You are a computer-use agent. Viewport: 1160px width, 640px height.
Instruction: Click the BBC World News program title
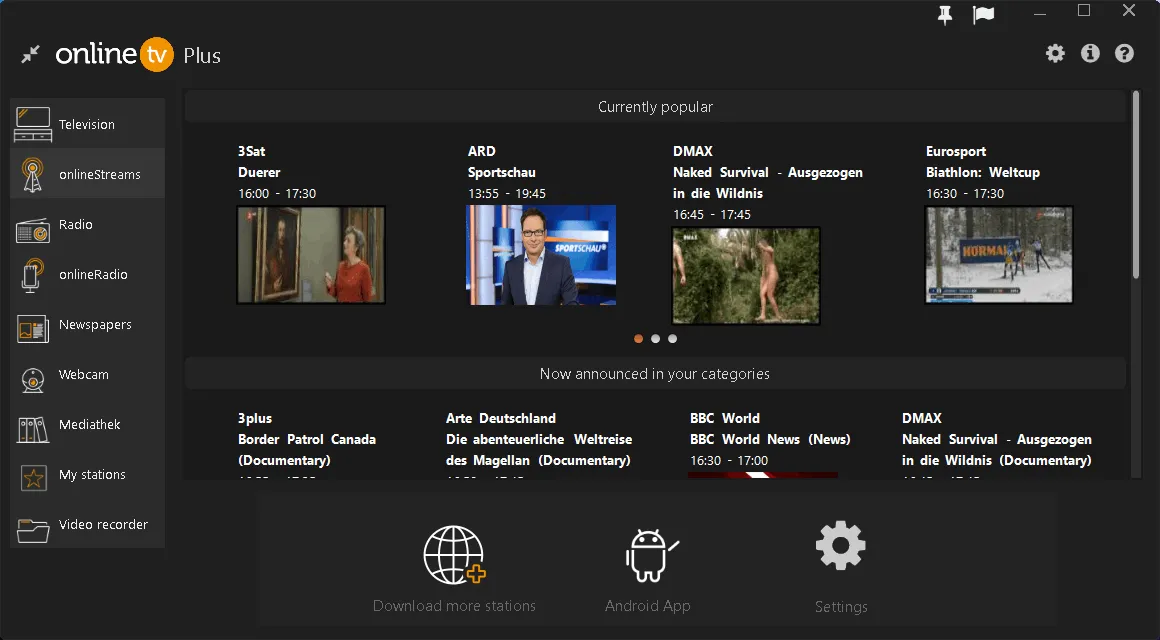point(769,439)
